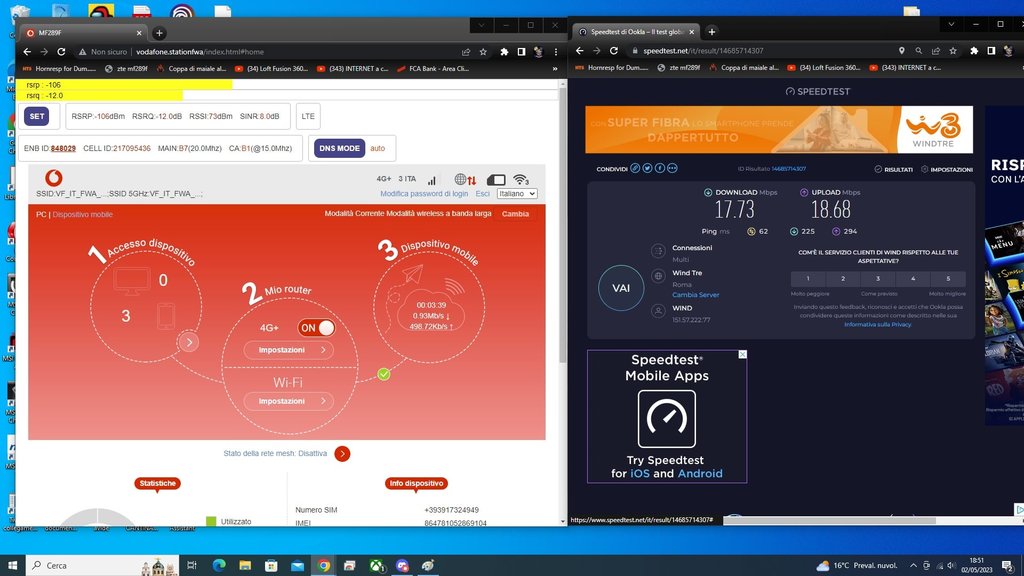1024x576 pixels.
Task: Open new tab in Speedtest Chrome window
Action: (x=712, y=31)
